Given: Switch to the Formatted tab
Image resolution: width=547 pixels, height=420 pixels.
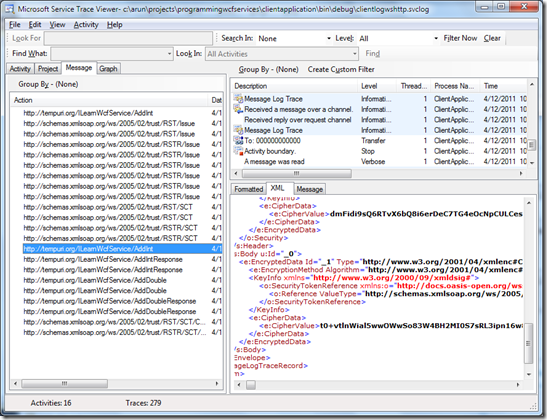Looking at the screenshot, I should tap(248, 189).
